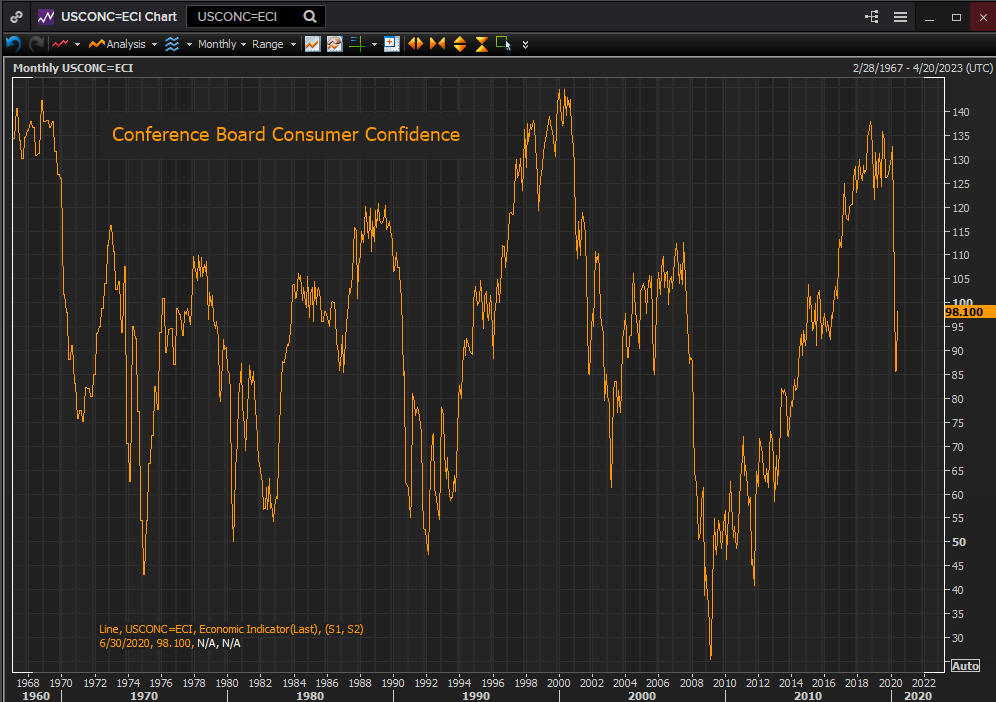This screenshot has width=996, height=702.
Task: Click the USCONC=ECI symbol input field
Action: click(245, 17)
